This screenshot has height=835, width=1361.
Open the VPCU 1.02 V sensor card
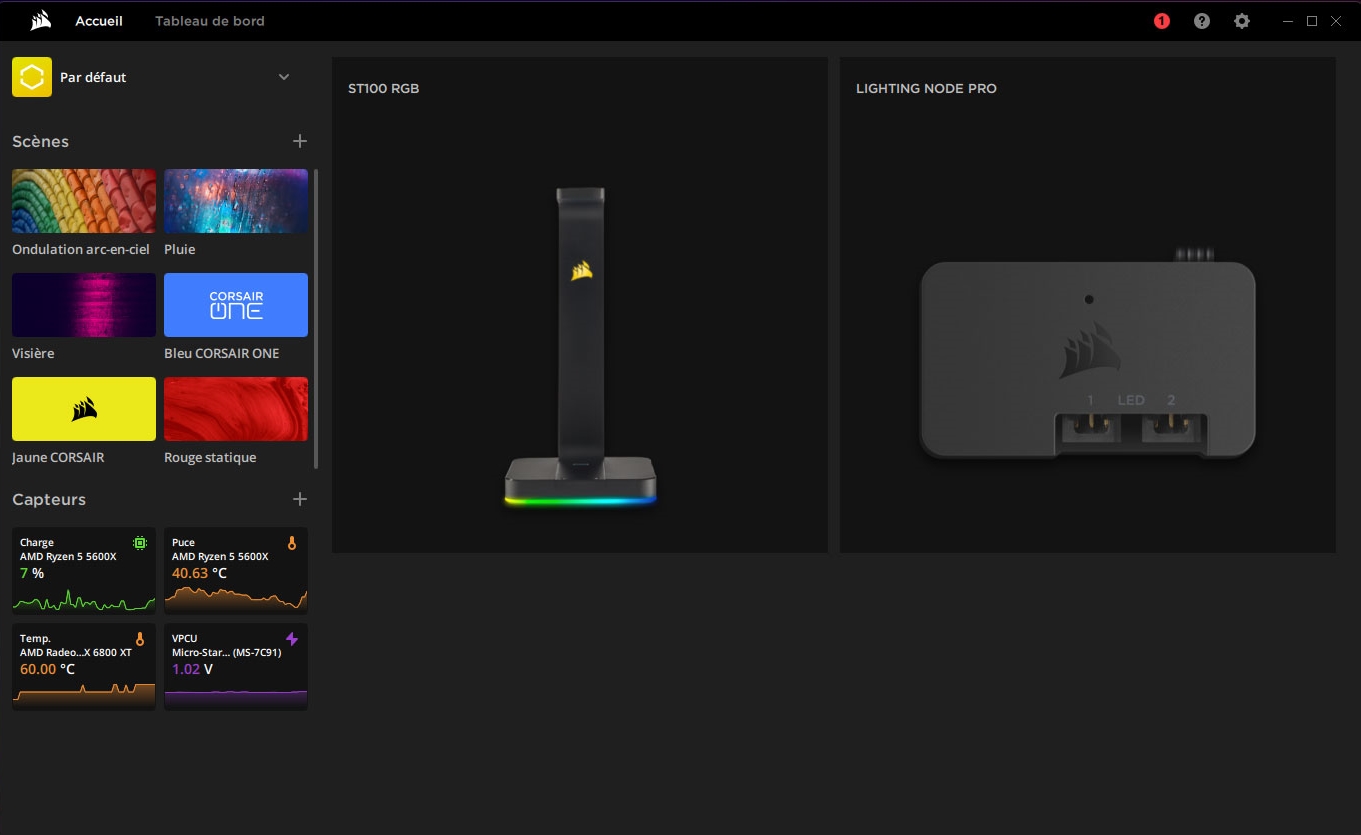click(236, 667)
